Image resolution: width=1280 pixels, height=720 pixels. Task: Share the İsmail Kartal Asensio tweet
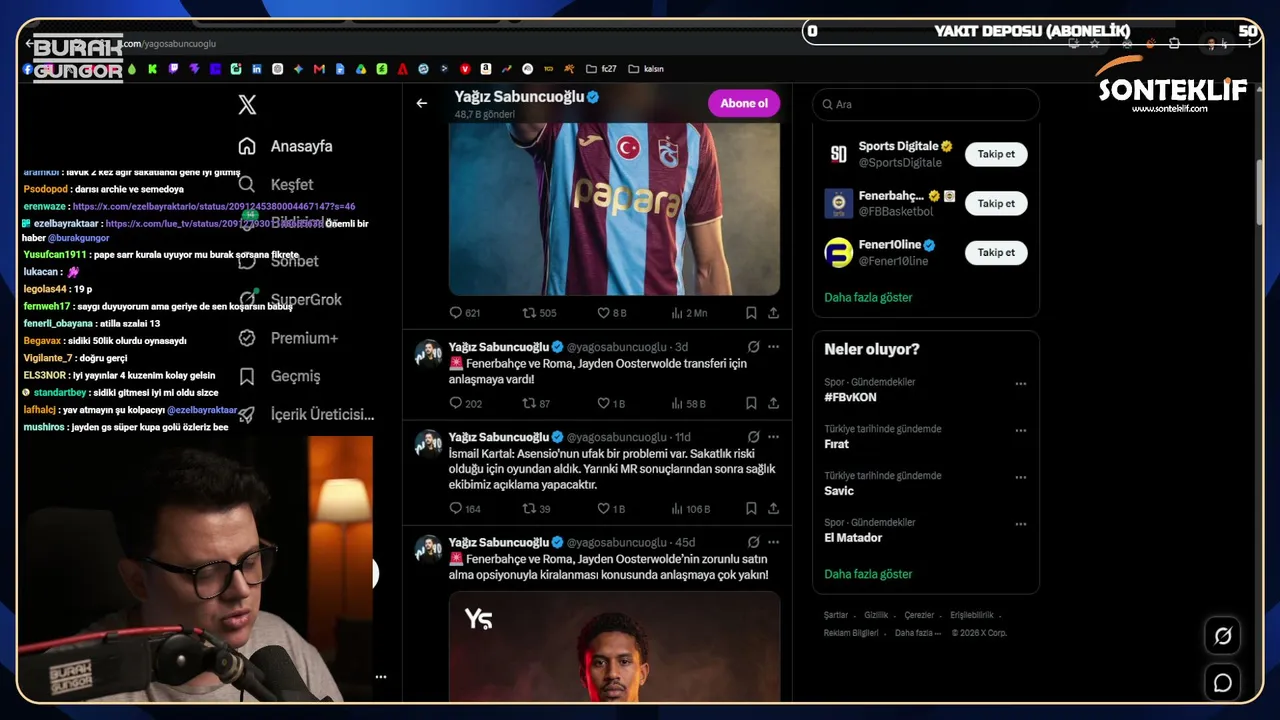(773, 508)
